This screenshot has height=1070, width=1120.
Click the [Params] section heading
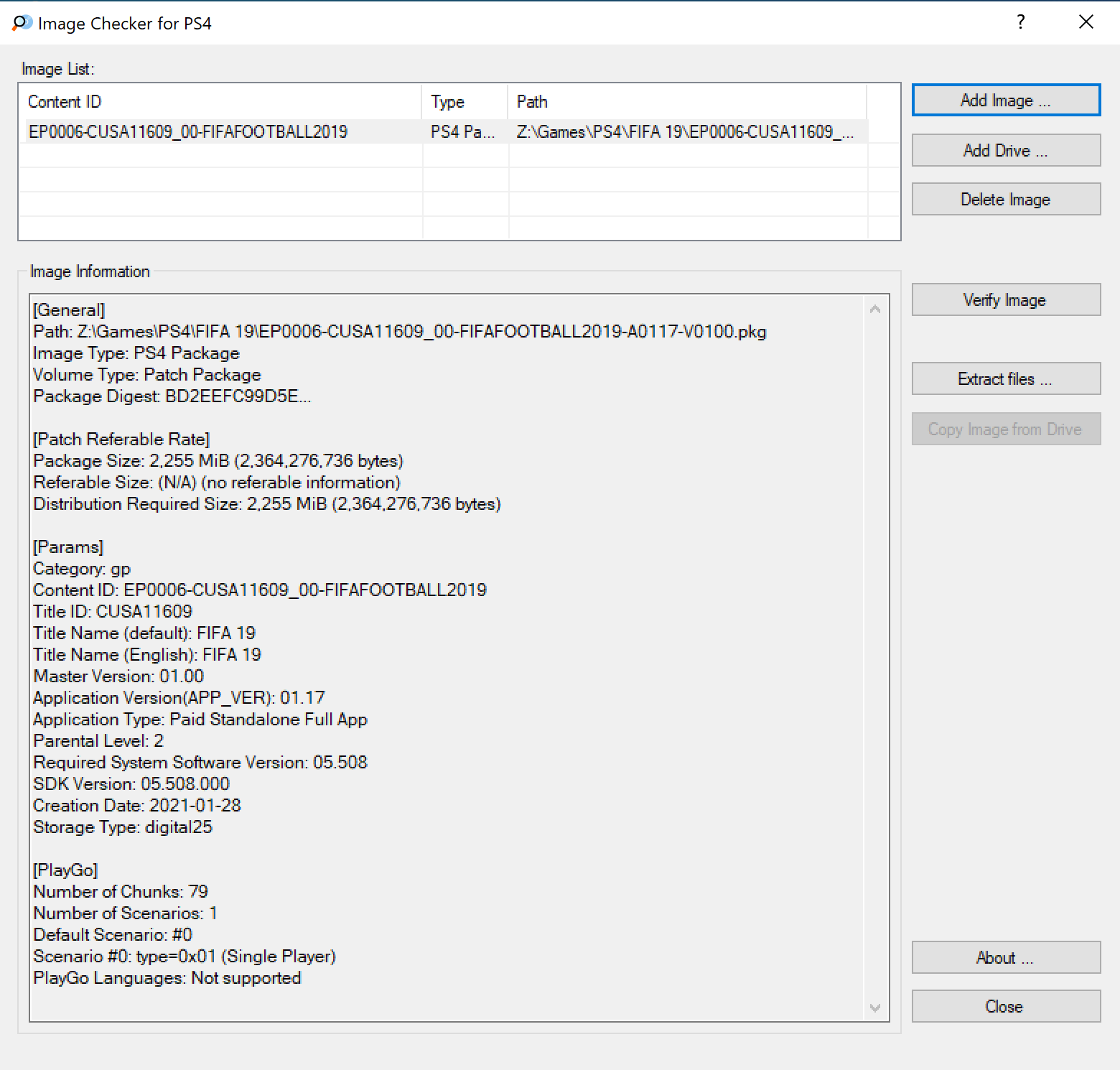pos(68,546)
